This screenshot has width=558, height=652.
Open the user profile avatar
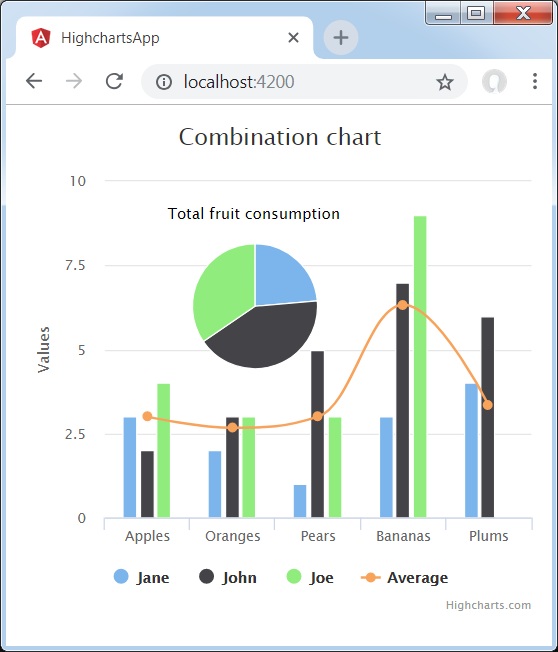[494, 81]
